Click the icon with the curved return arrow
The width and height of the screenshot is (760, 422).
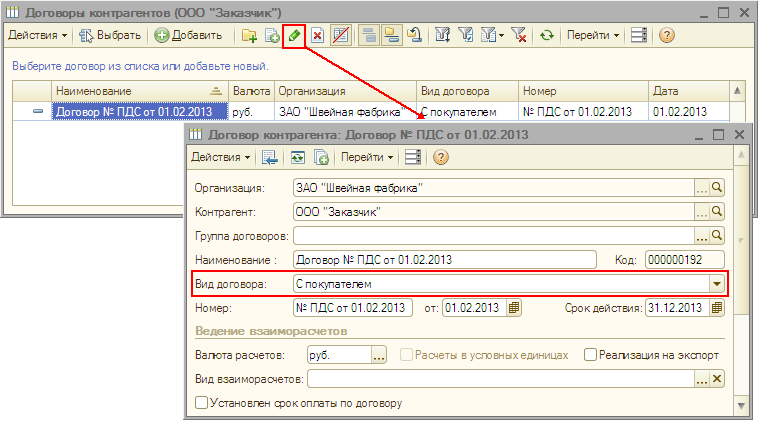pos(415,35)
